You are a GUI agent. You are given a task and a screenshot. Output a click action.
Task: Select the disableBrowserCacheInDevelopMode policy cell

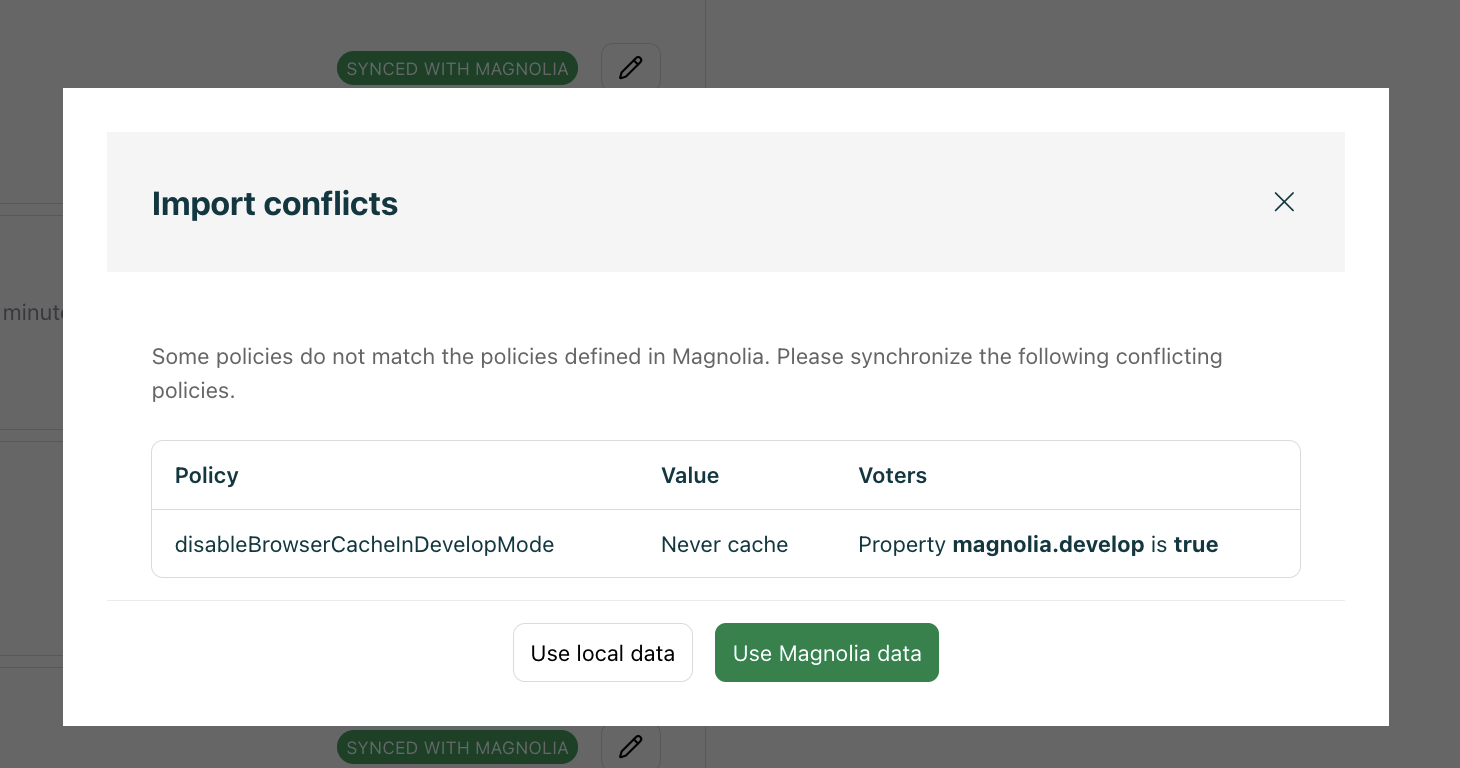(364, 544)
